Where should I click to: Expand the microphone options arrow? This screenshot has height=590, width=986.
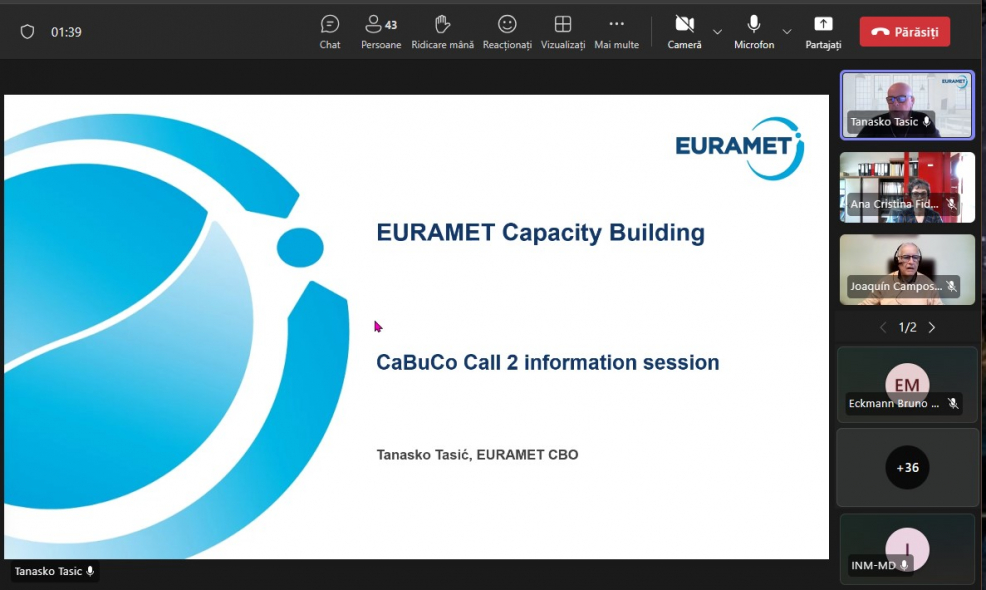787,31
